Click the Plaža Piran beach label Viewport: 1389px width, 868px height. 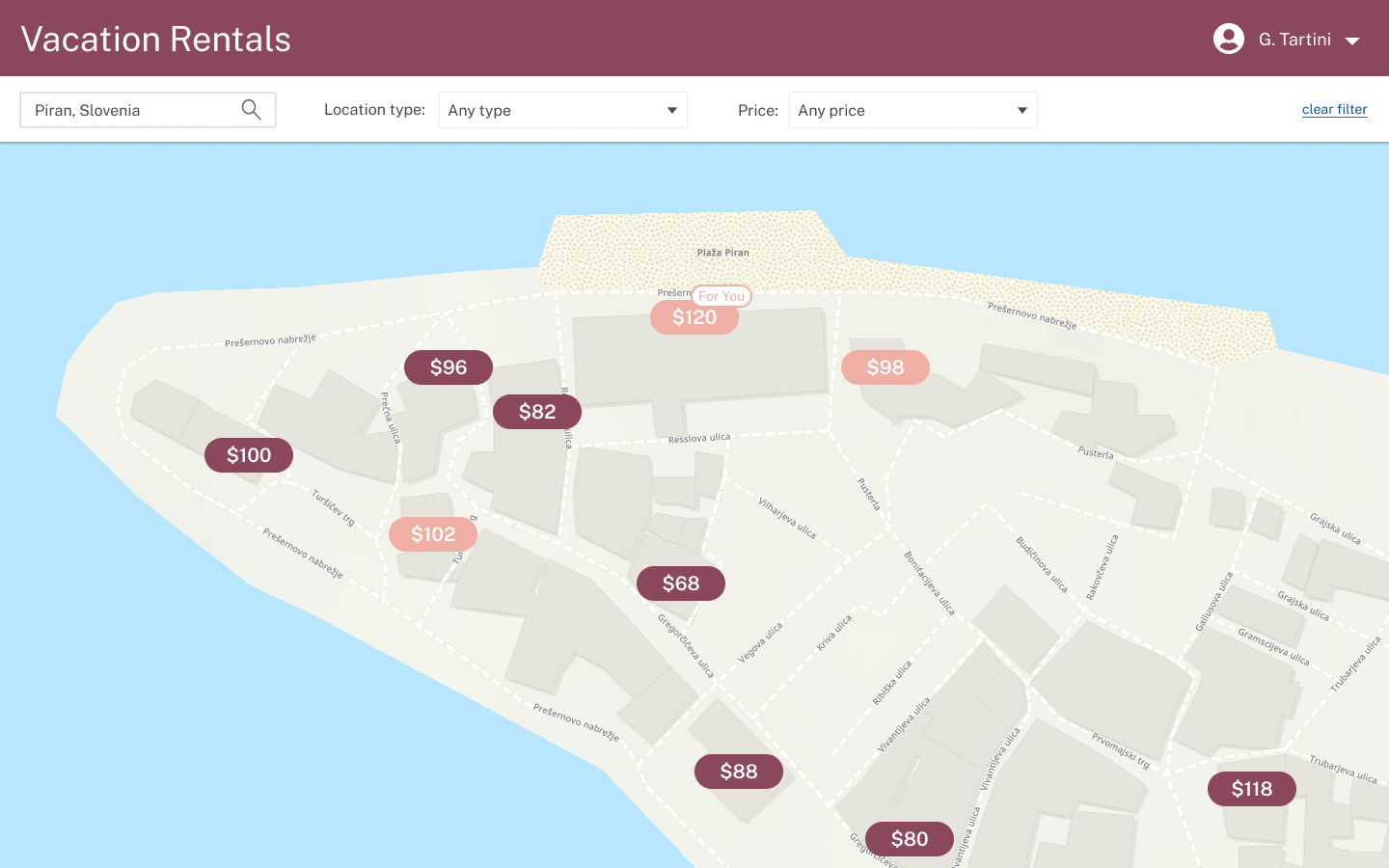(723, 253)
